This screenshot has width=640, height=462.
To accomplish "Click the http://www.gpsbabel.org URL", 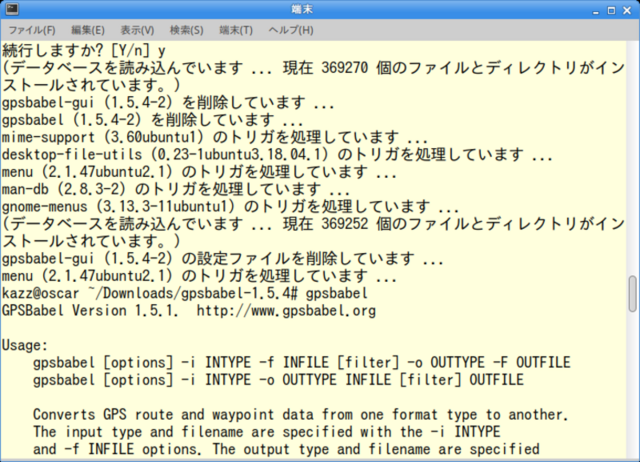I will pyautogui.click(x=286, y=311).
